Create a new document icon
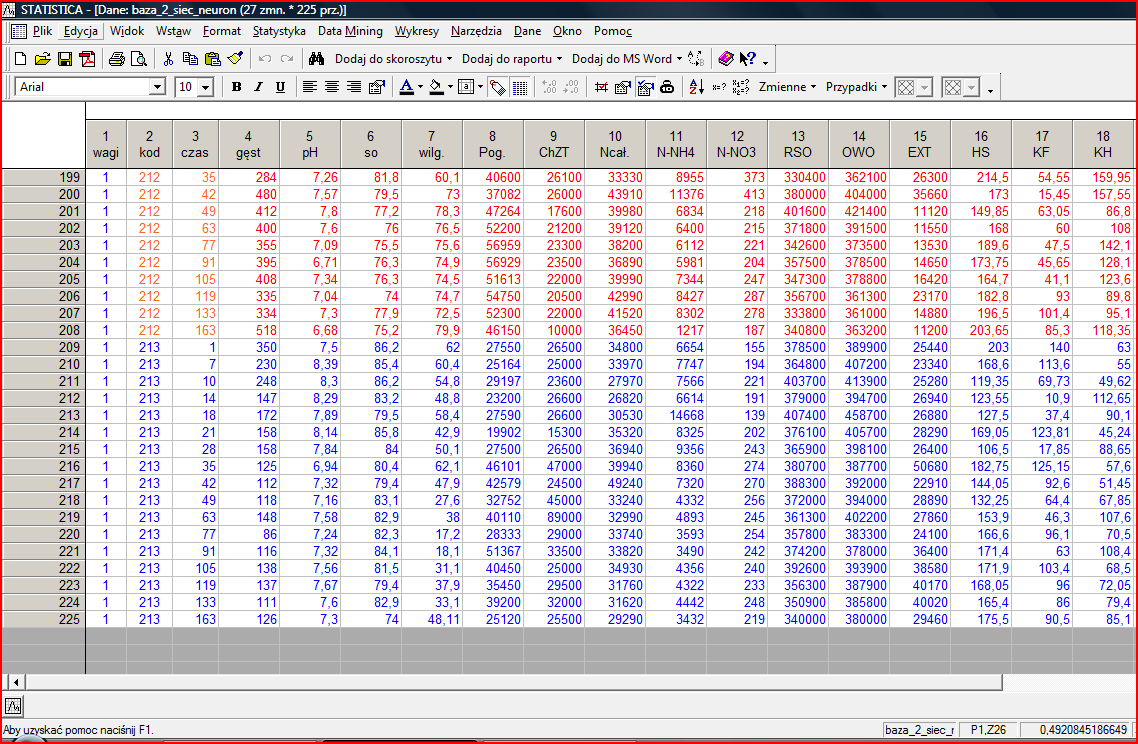This screenshot has height=744, width=1138. 20,59
